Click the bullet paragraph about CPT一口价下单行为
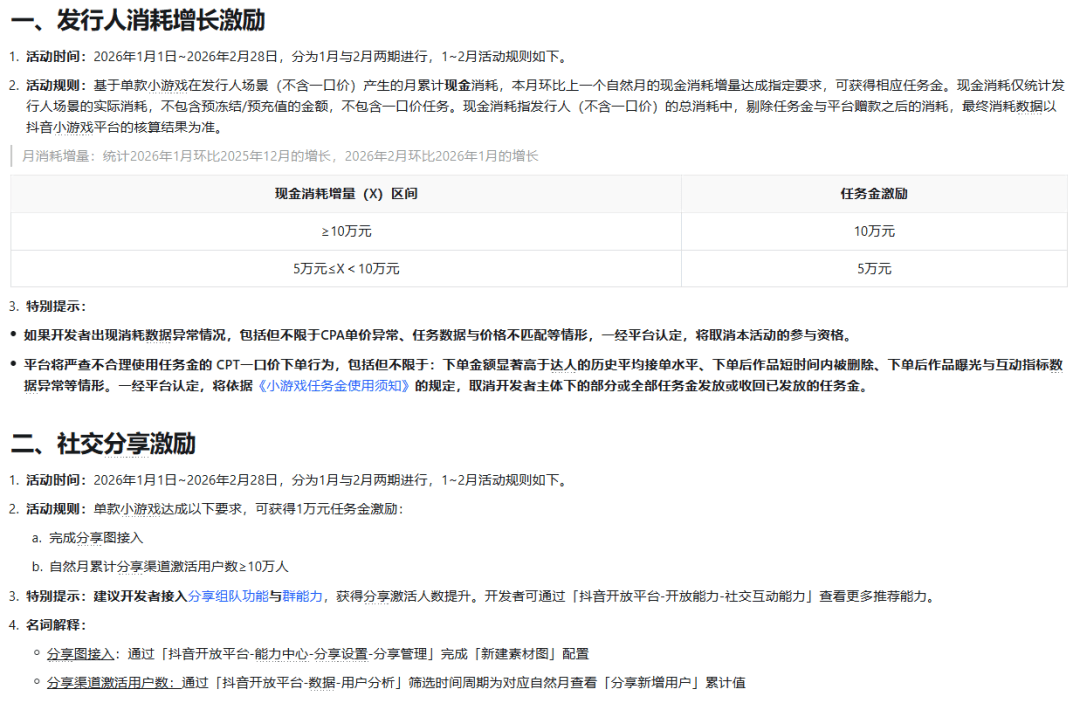This screenshot has height=703, width=1080. (x=540, y=375)
